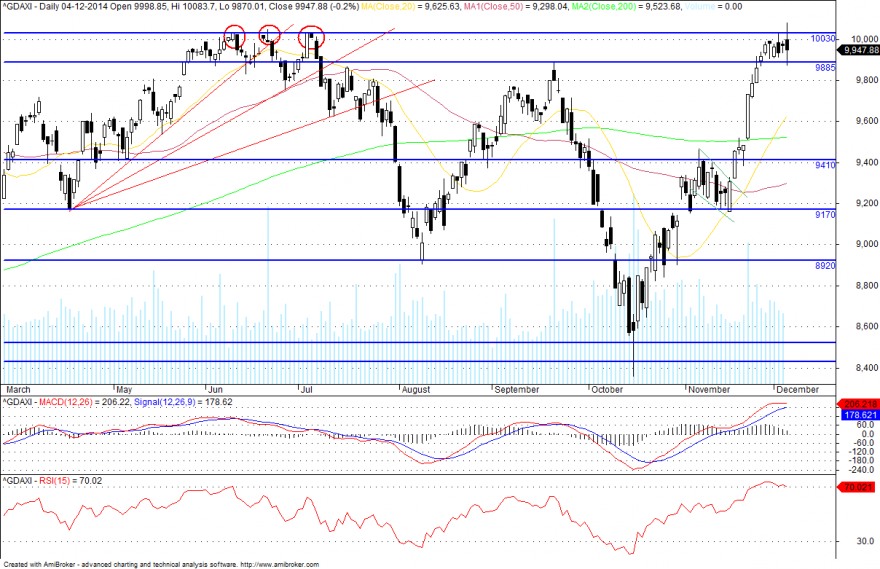
Task: Click the 8920 support level label
Action: click(x=825, y=265)
